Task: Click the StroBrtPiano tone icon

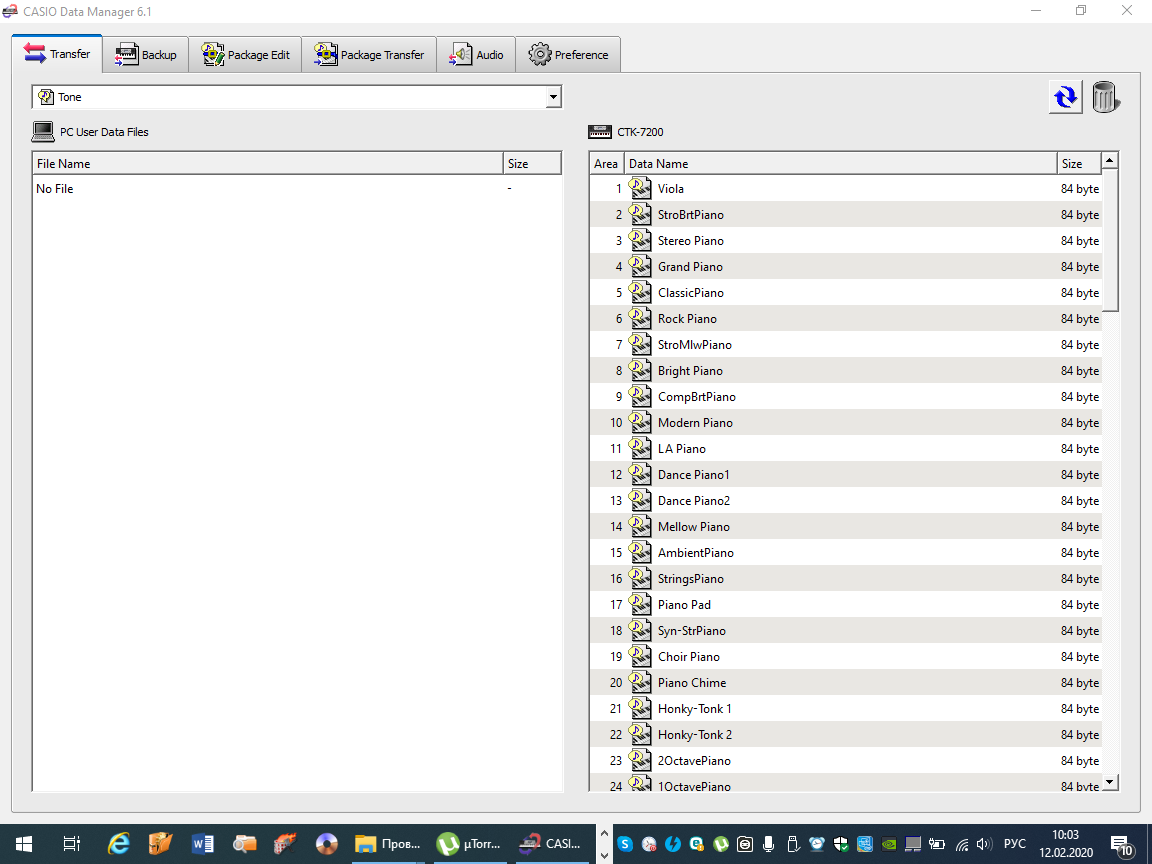Action: tap(640, 215)
